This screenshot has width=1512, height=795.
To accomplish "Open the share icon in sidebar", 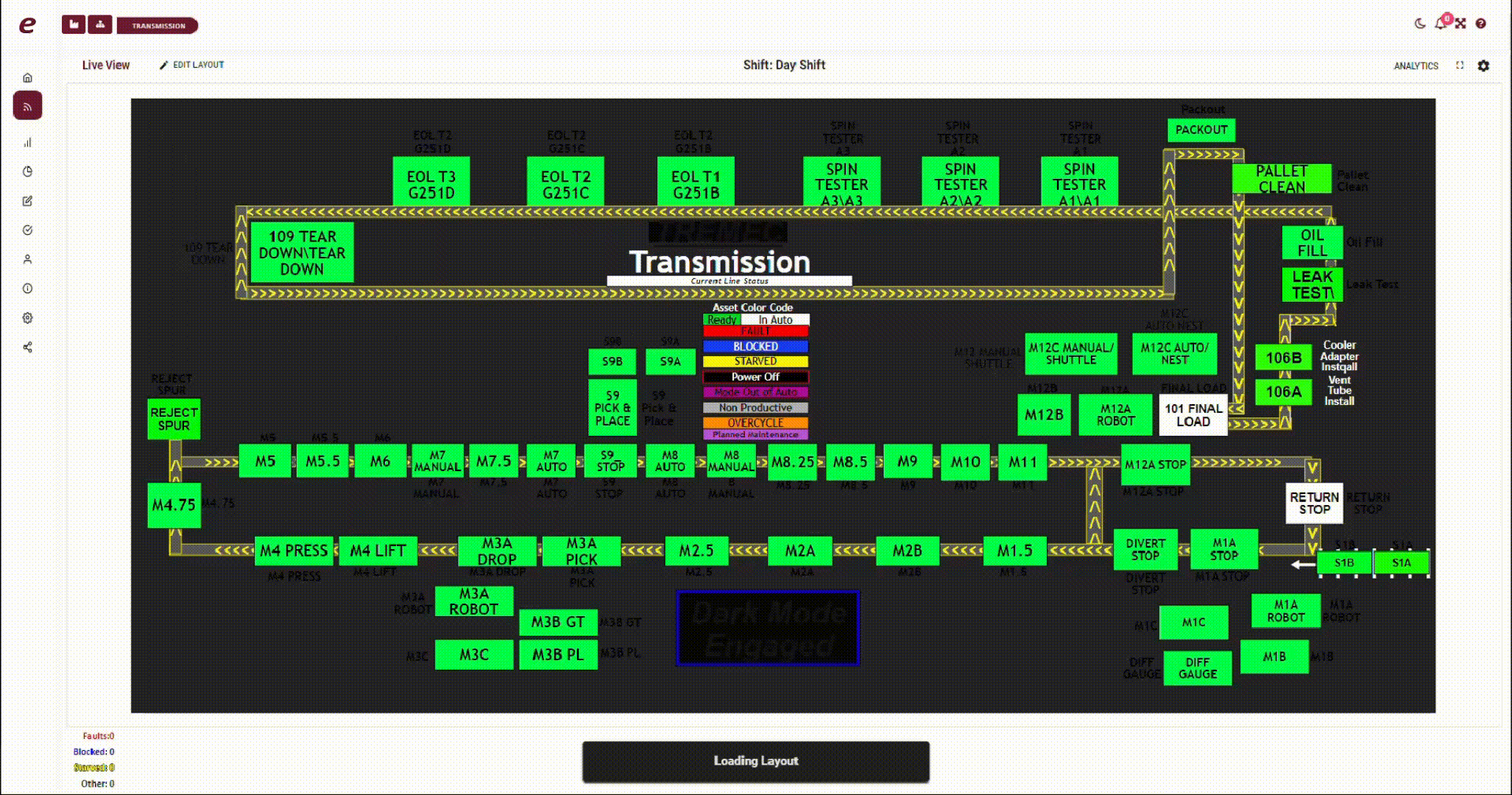I will pos(27,347).
